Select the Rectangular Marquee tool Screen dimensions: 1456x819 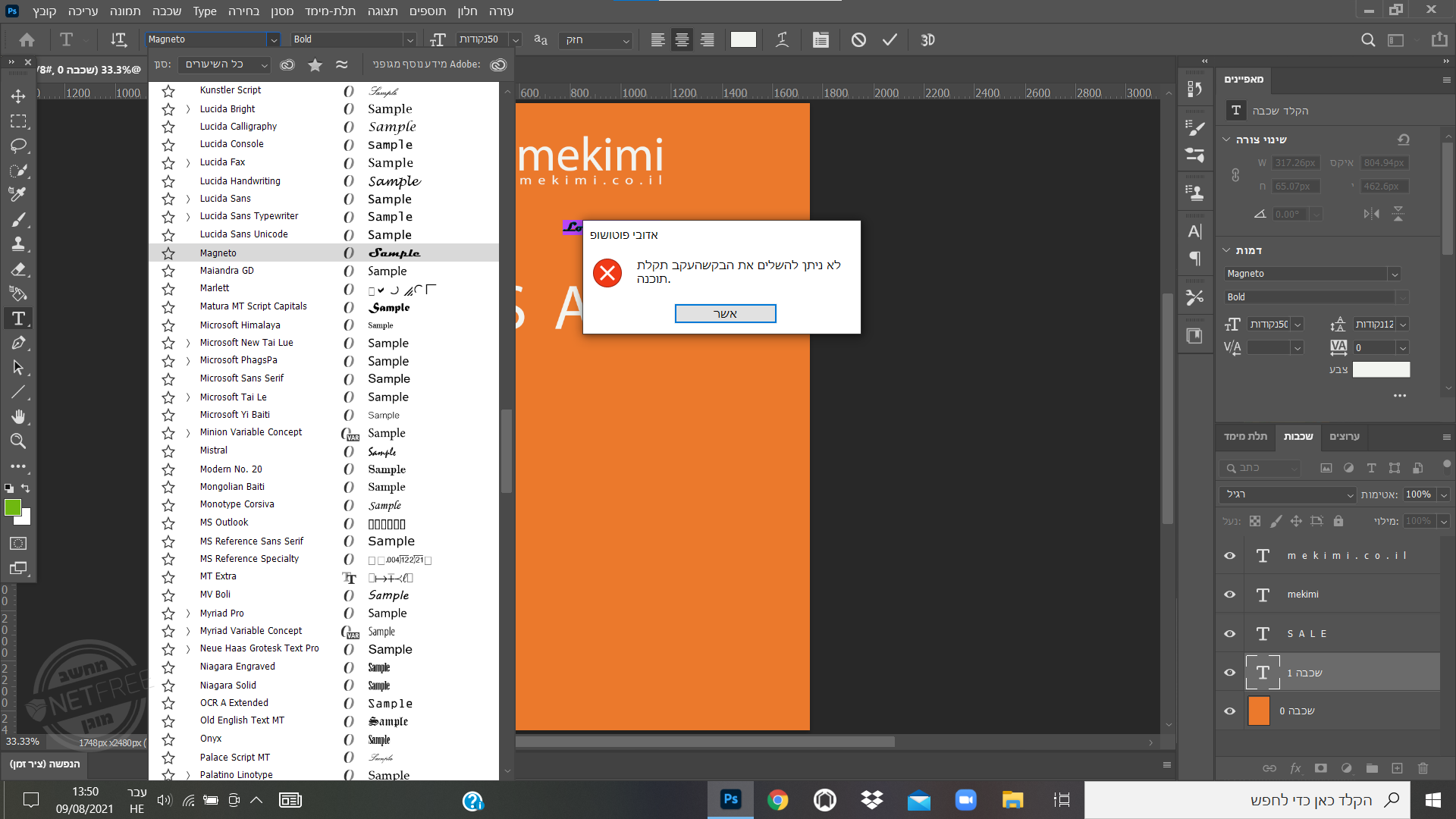[x=18, y=121]
